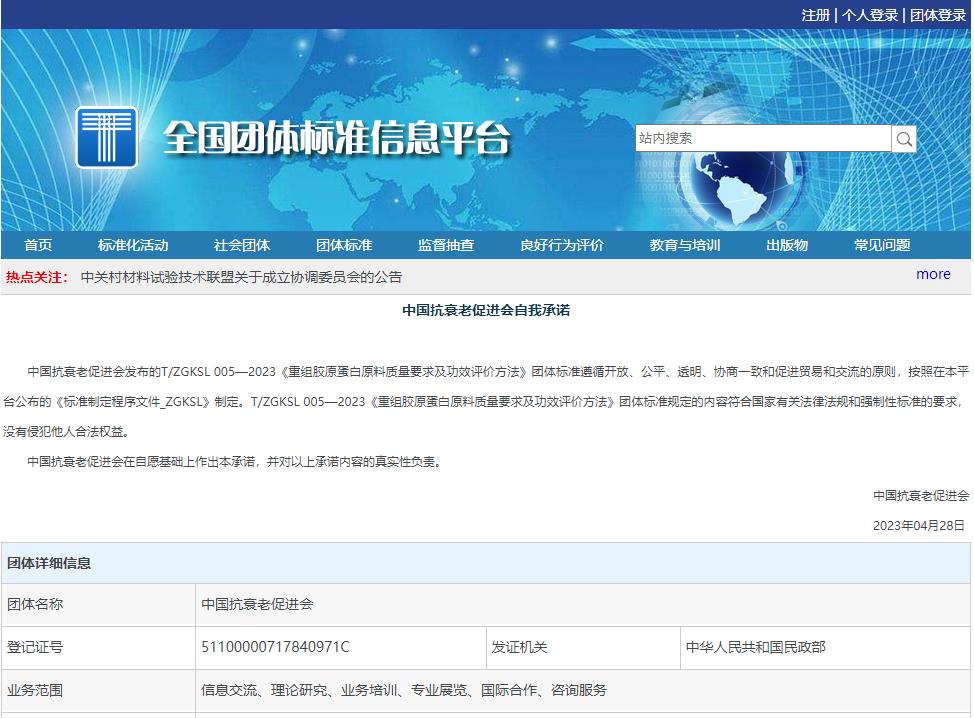Go to the 首页 menu item

coord(38,246)
